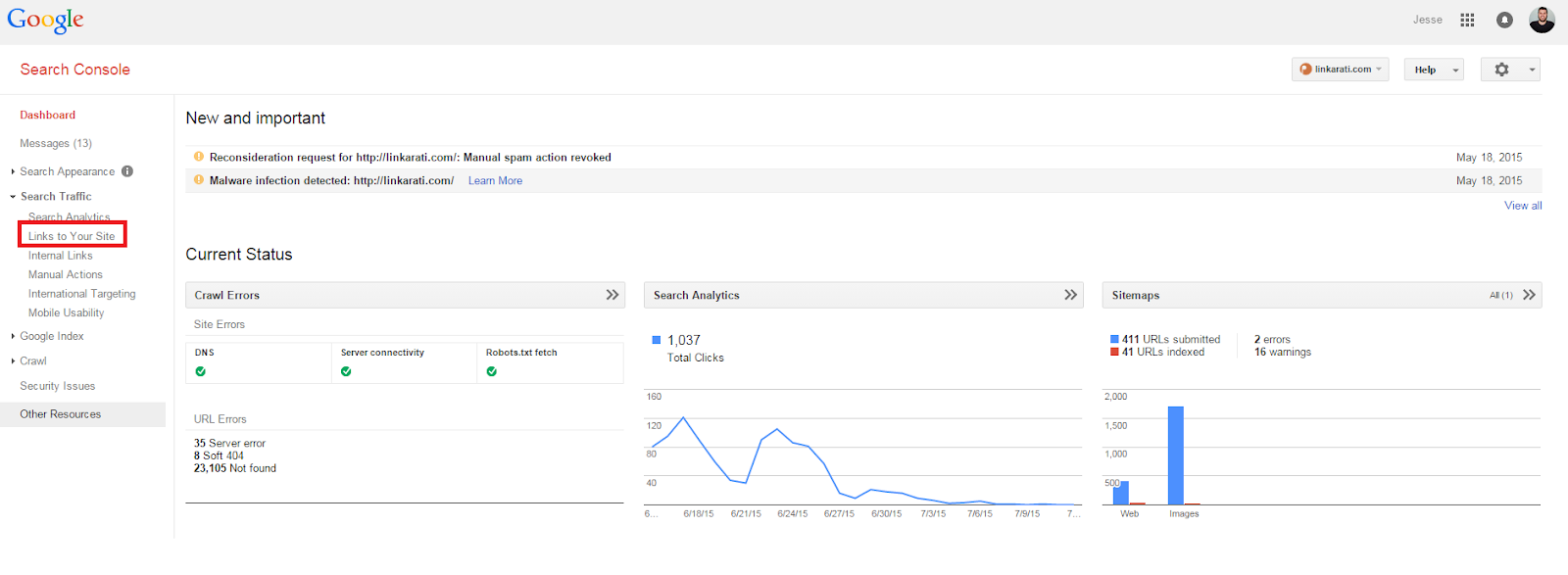Click the 8 Soft 404 entry
The width and height of the screenshot is (1568, 575).
pyautogui.click(x=219, y=455)
